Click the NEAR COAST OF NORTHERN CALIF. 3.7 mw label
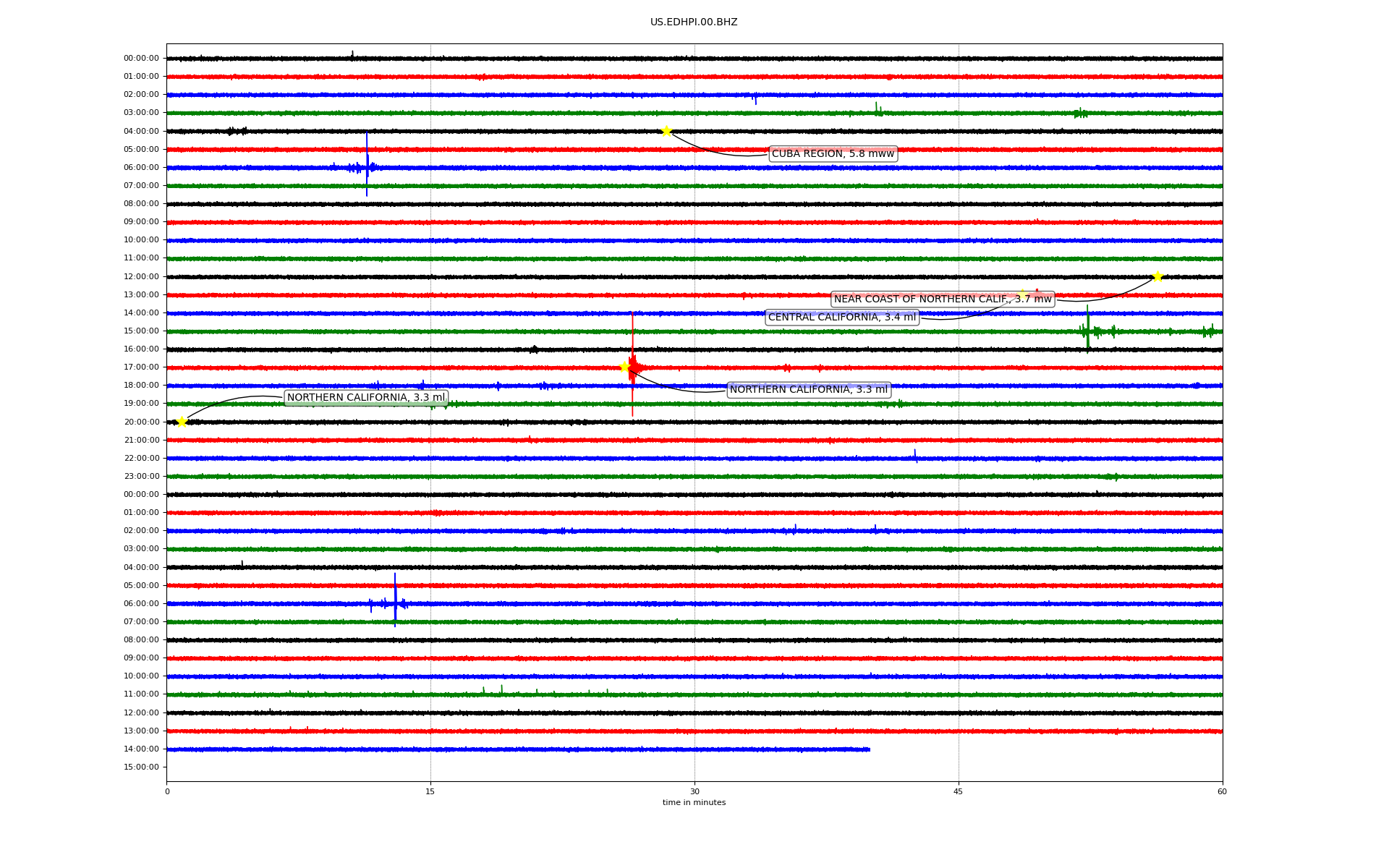1389x868 pixels. 943,299
